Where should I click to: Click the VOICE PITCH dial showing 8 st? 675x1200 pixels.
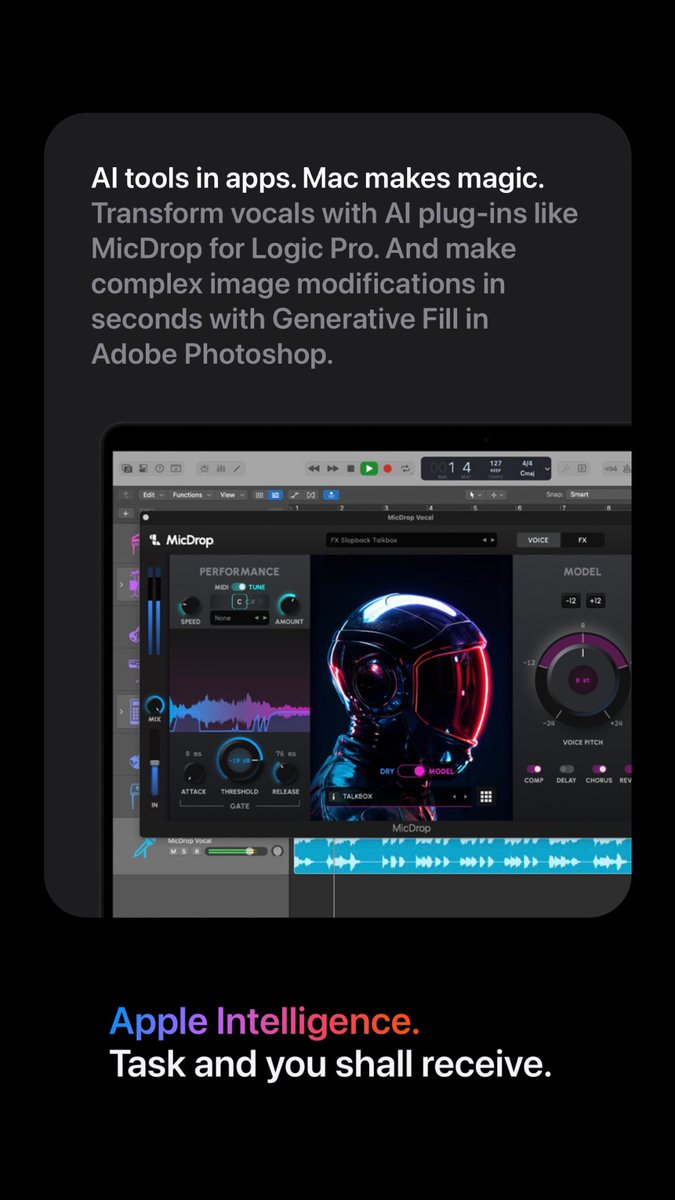coord(582,680)
